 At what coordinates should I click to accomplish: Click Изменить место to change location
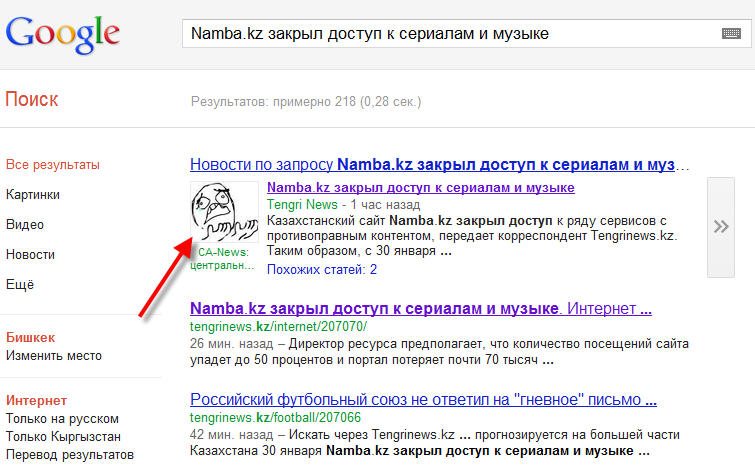click(x=54, y=356)
